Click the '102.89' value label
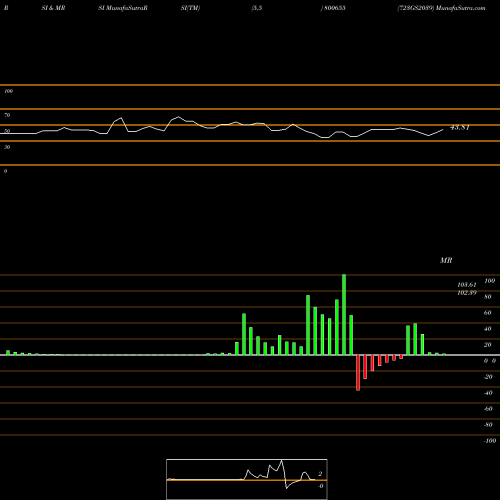500x500 pixels. [467, 293]
